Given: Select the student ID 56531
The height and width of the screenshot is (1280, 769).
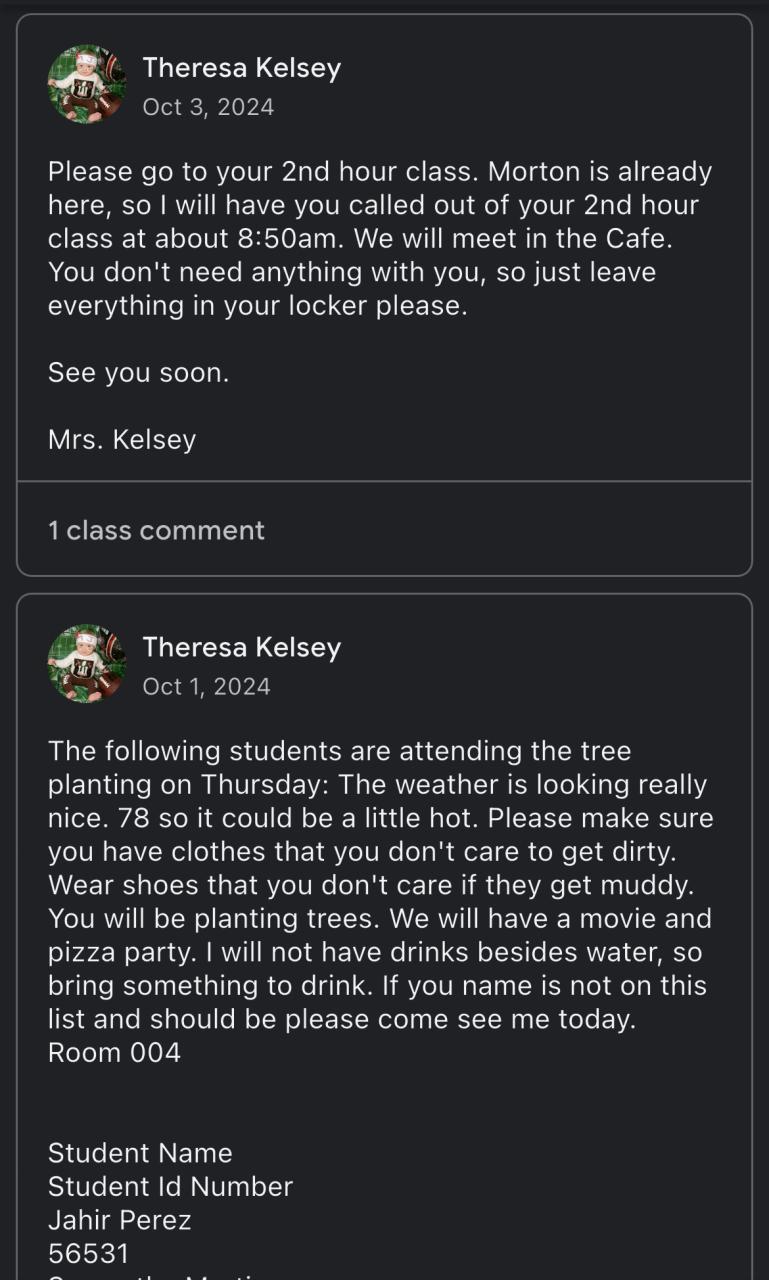Looking at the screenshot, I should [88, 1253].
